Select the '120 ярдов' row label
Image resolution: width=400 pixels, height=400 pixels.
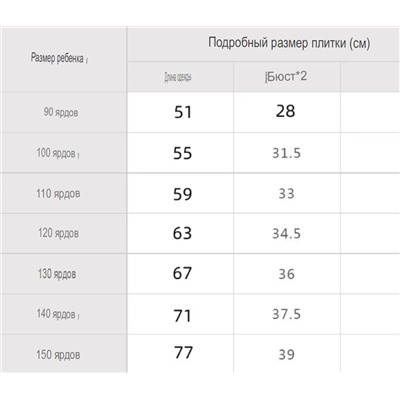click(x=58, y=233)
